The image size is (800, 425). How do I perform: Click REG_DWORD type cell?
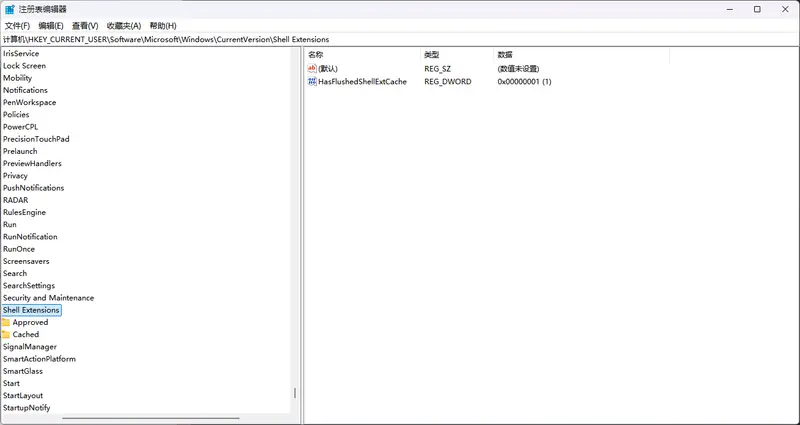[x=448, y=82]
